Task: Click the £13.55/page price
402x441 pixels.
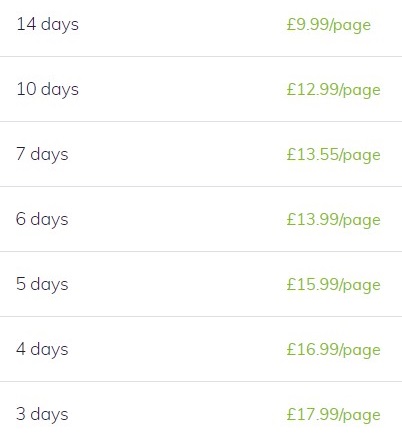Action: [334, 155]
